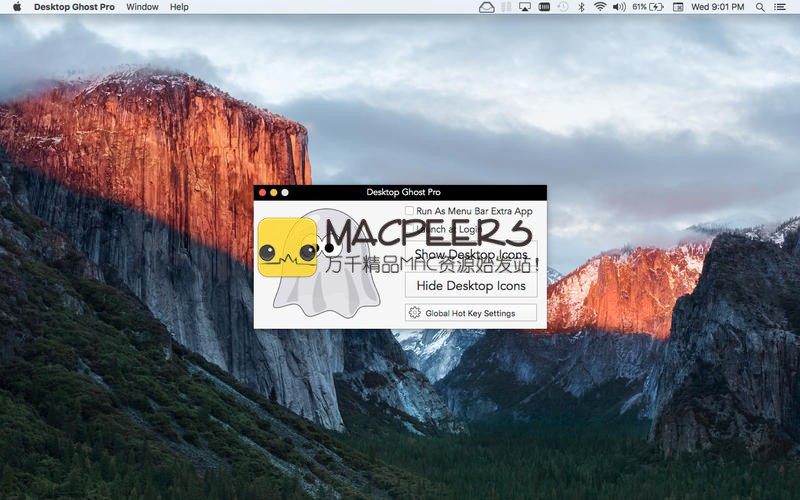Image resolution: width=800 pixels, height=500 pixels.
Task: Open the AirPlay display icon
Action: click(x=525, y=7)
